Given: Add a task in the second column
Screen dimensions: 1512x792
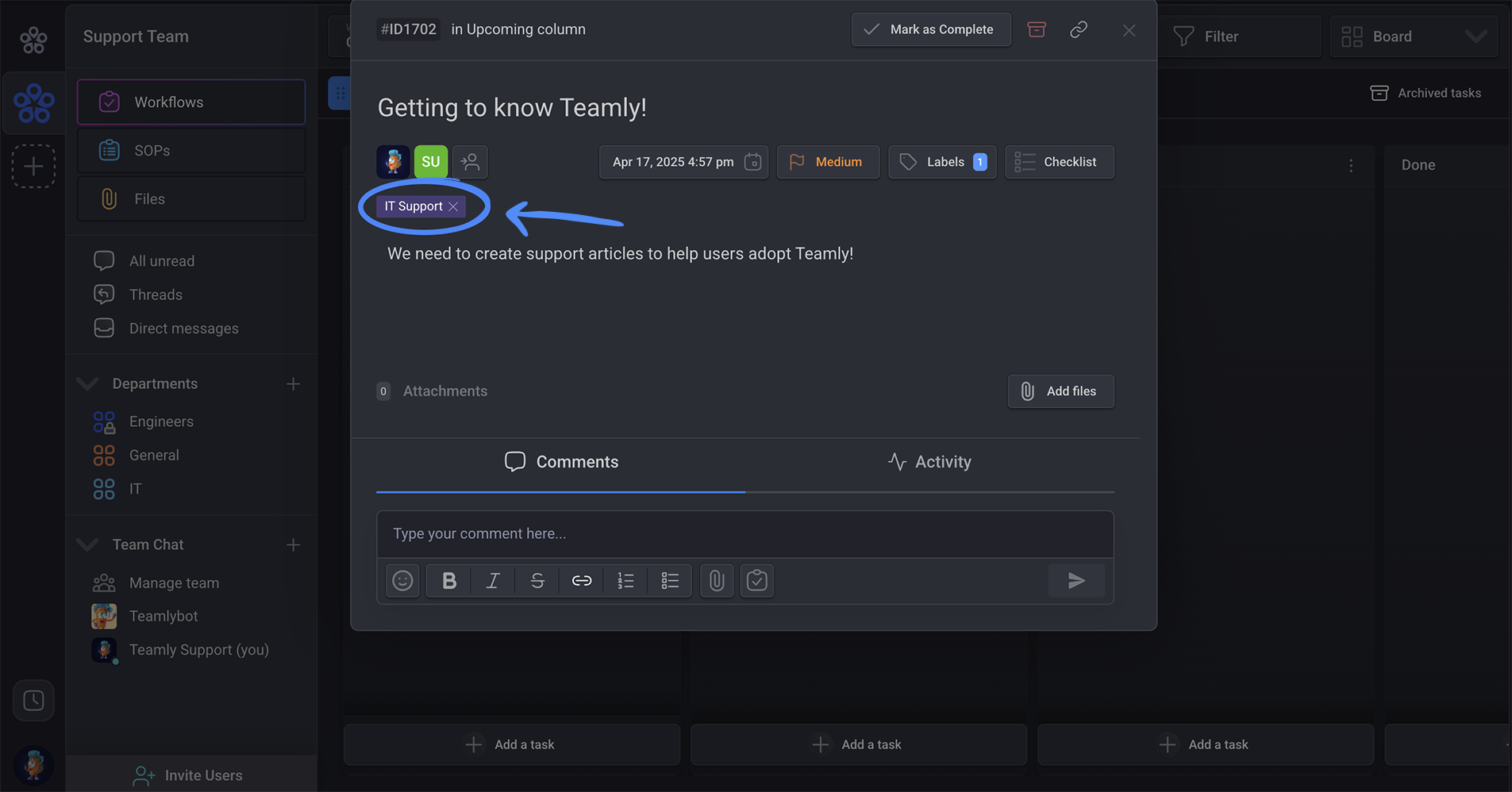Looking at the screenshot, I should click(859, 744).
